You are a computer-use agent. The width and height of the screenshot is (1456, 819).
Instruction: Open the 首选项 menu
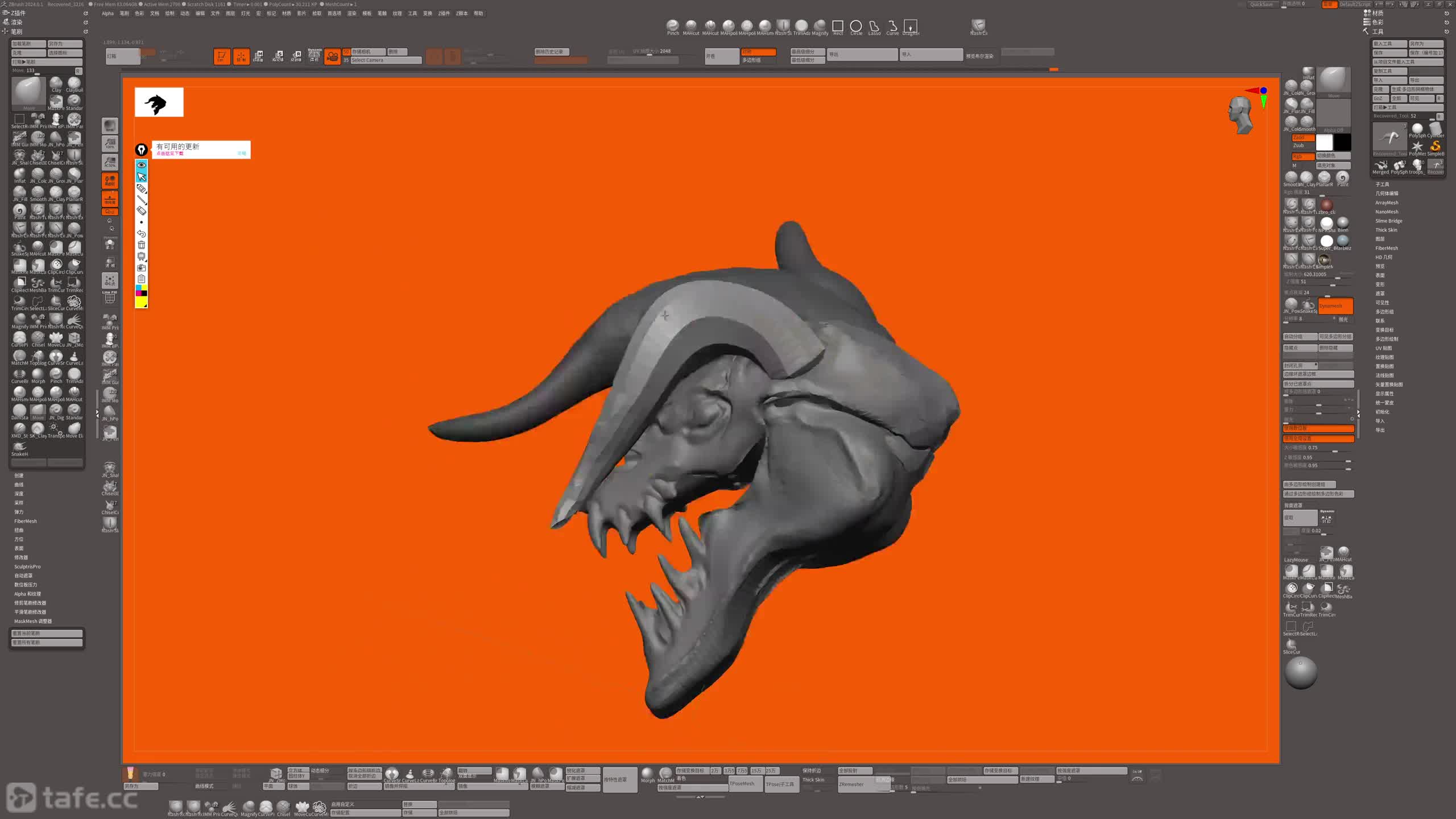point(334,13)
